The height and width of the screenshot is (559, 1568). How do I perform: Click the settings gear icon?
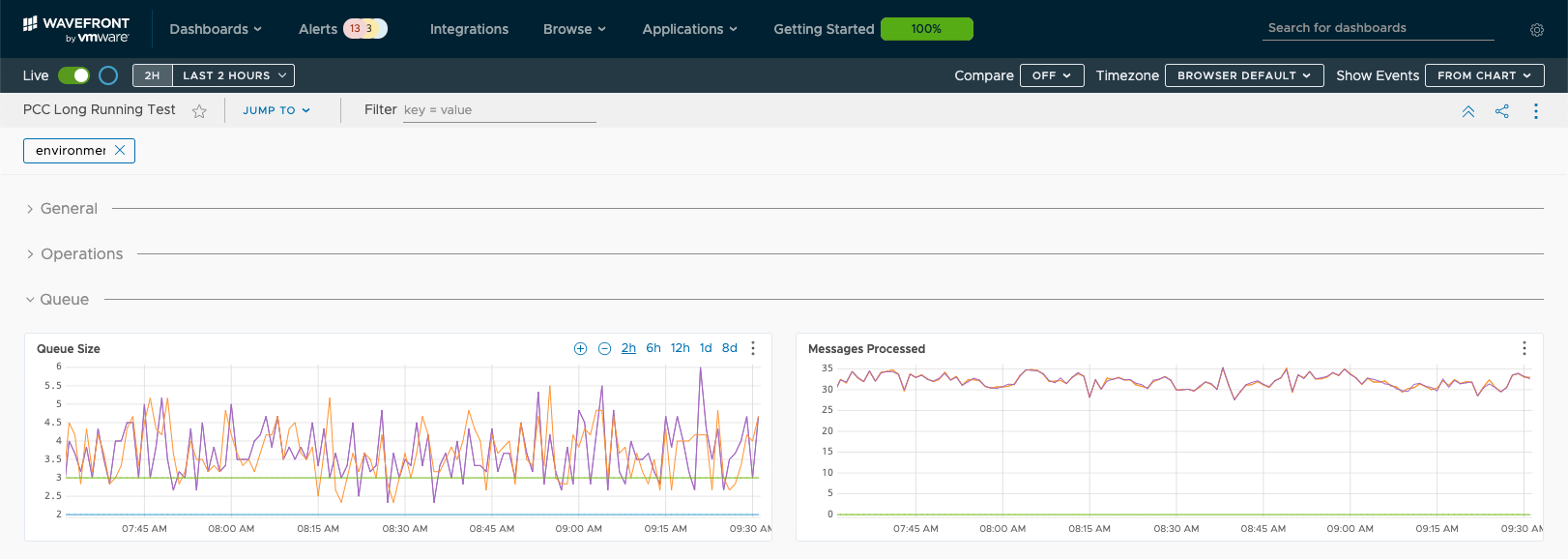pyautogui.click(x=1536, y=30)
